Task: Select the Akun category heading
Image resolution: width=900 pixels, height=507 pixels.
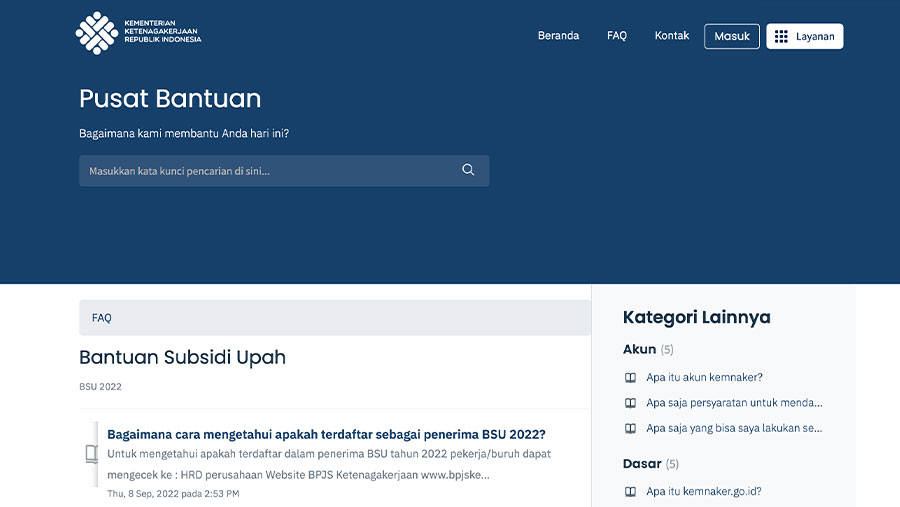Action: (x=639, y=349)
